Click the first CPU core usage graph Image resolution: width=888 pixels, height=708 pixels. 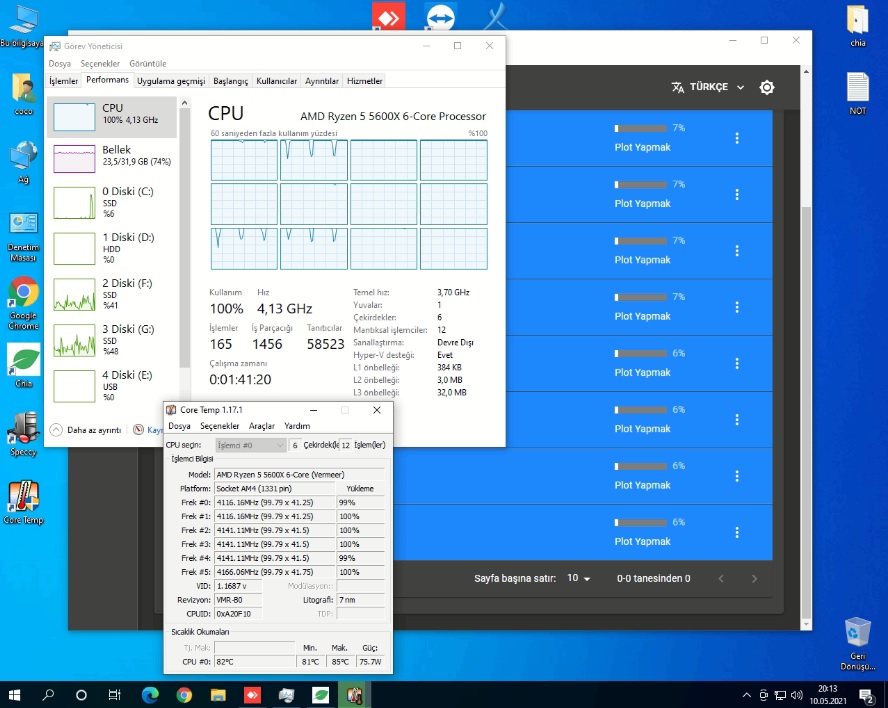[244, 160]
